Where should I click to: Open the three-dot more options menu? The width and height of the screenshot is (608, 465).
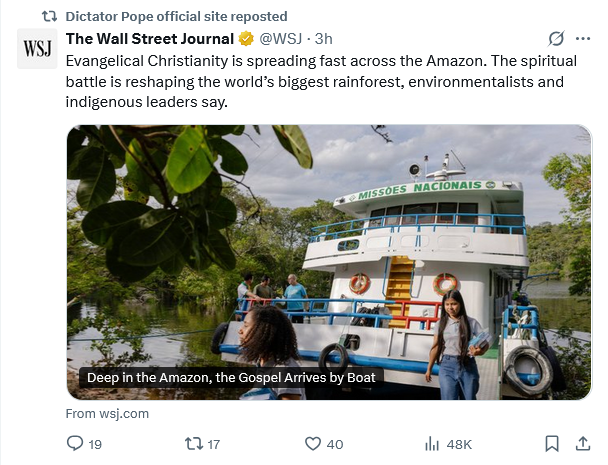[x=583, y=39]
